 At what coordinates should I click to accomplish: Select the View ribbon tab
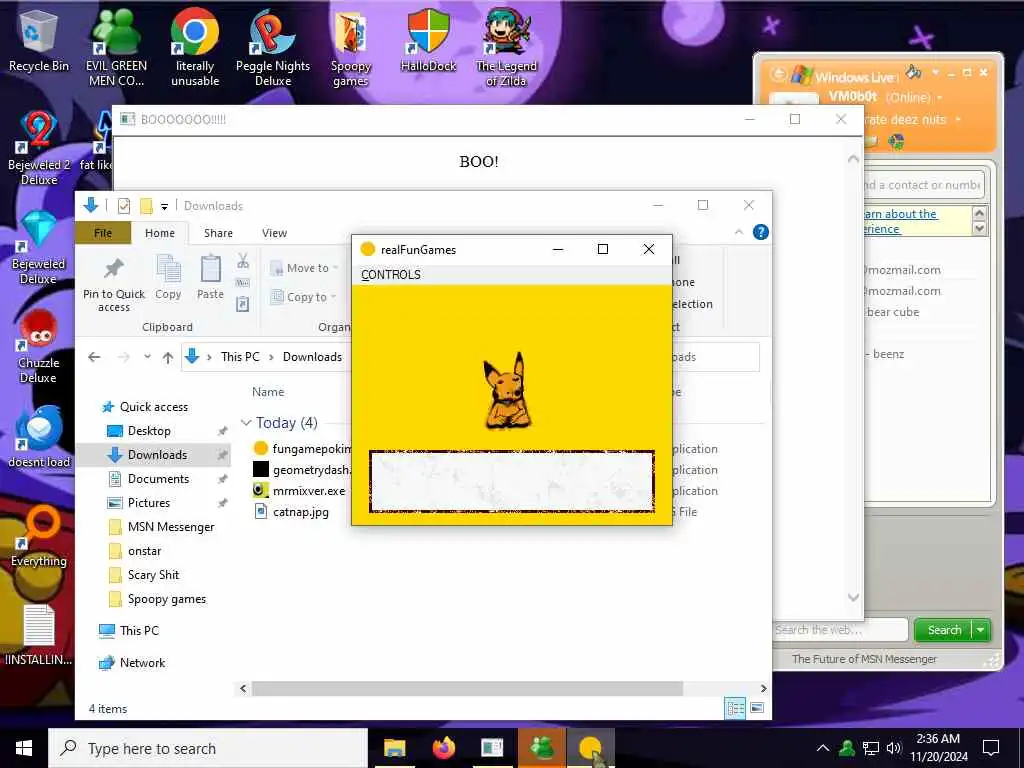pyautogui.click(x=274, y=233)
